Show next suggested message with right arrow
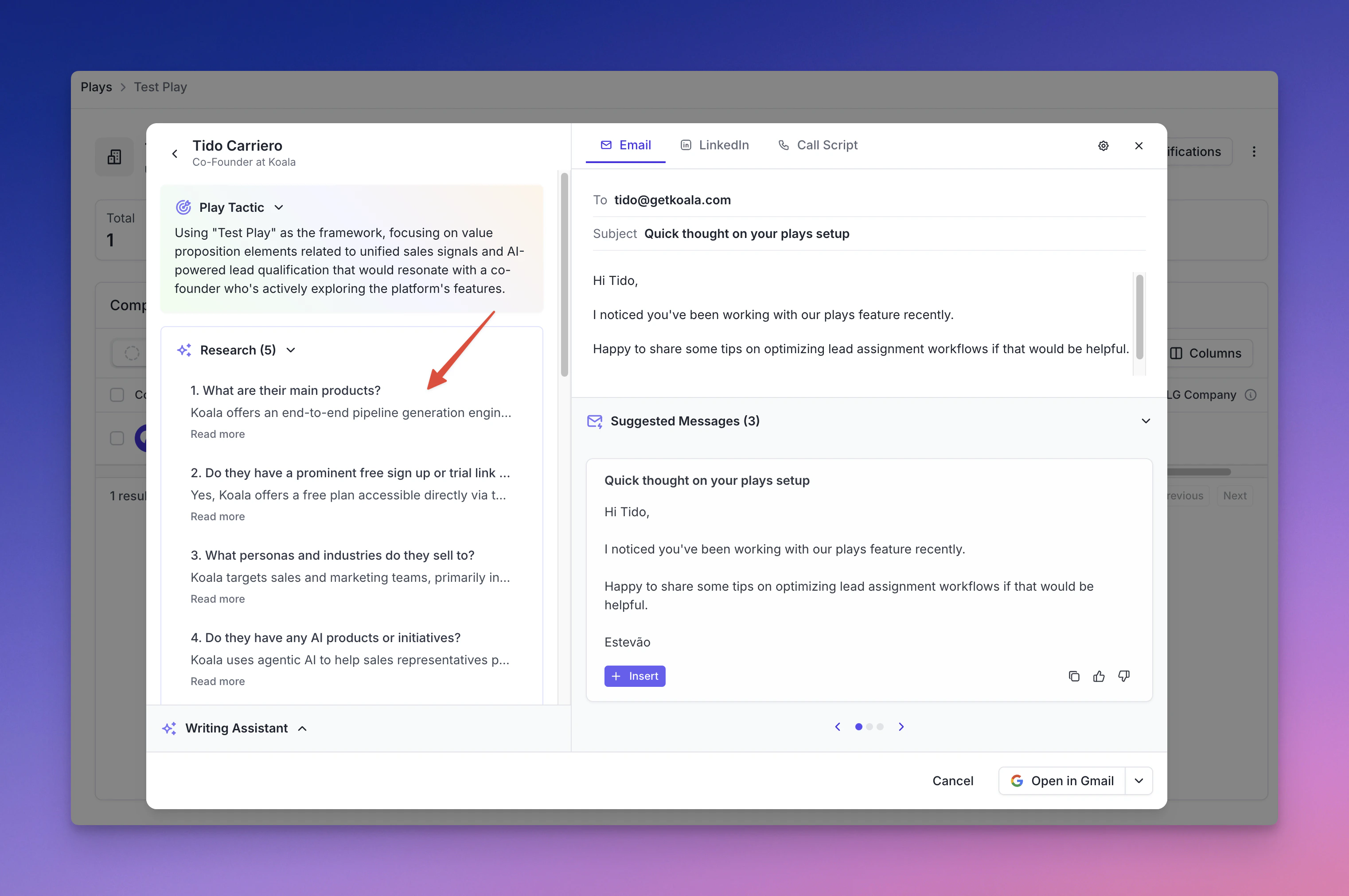Viewport: 1349px width, 896px height. pos(901,727)
